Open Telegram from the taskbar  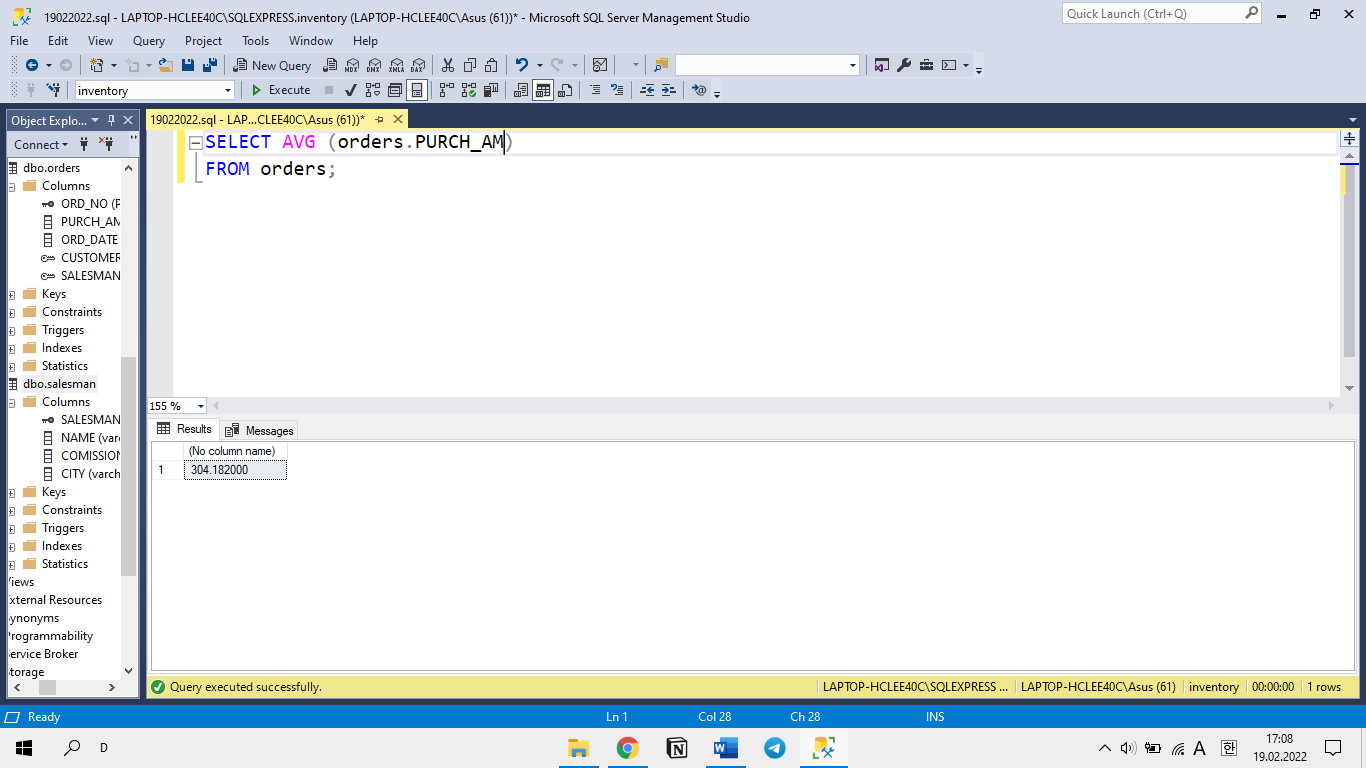[774, 747]
